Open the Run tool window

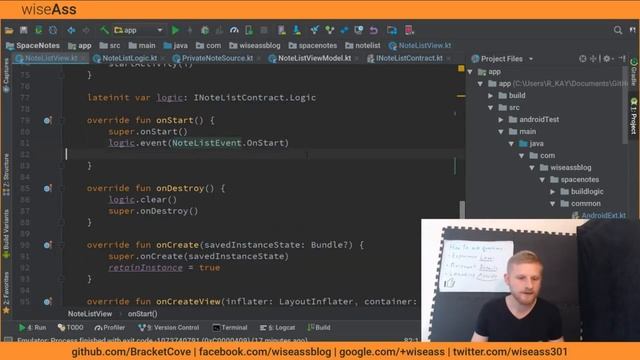[x=33, y=328]
